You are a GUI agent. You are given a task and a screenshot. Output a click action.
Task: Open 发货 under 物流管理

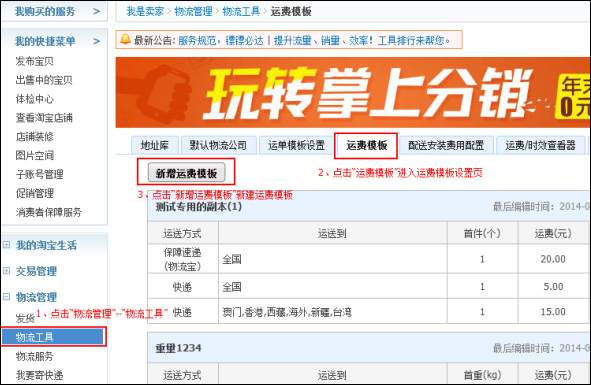[x=25, y=318]
